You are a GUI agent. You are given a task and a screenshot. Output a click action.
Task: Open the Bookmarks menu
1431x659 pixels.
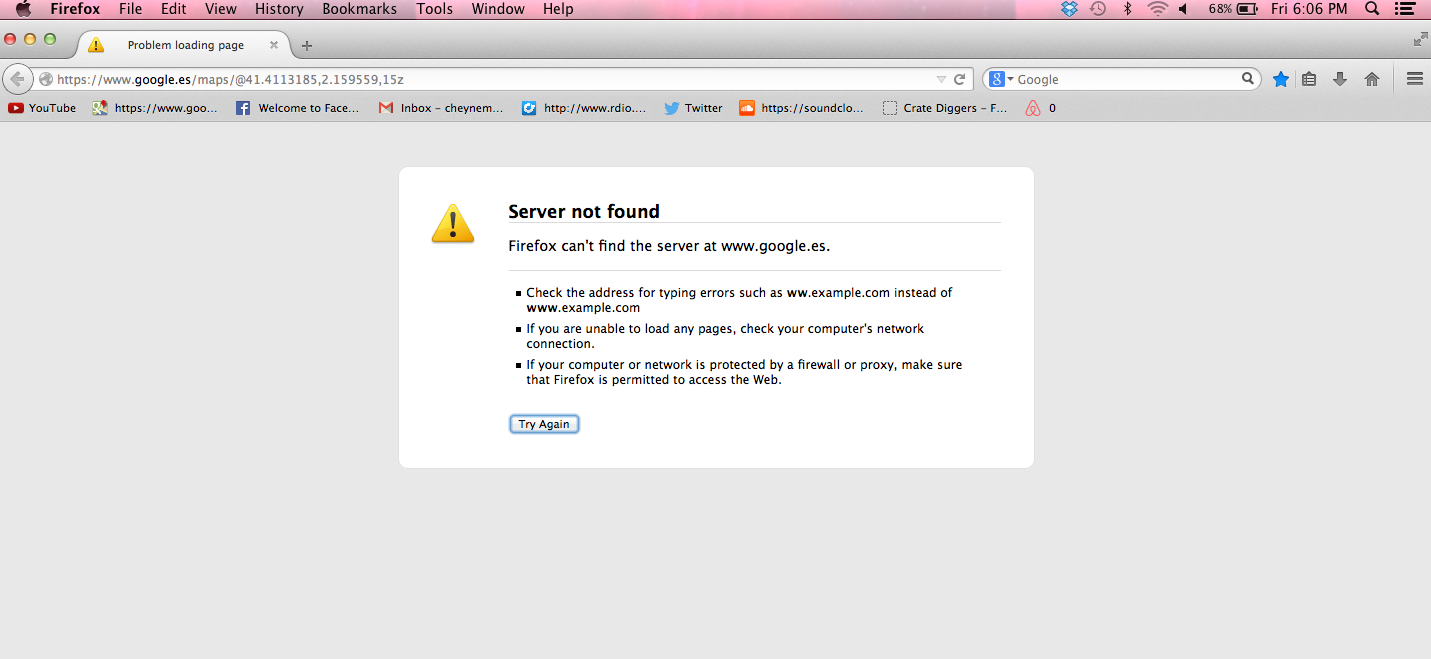[x=359, y=9]
